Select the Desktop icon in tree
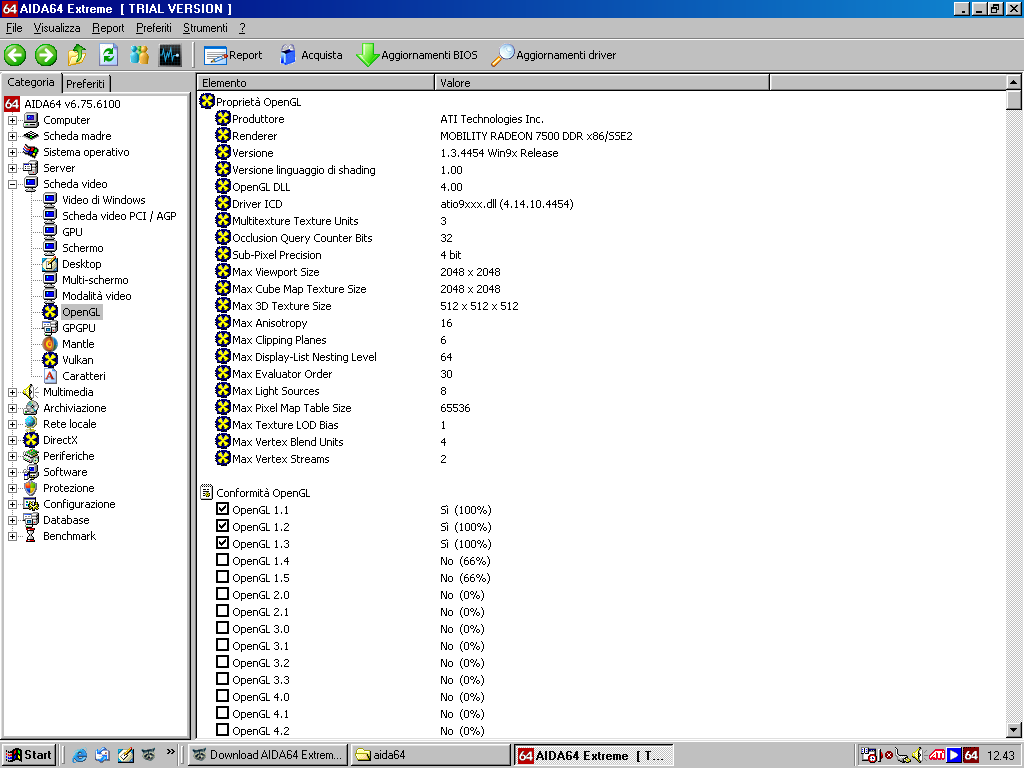This screenshot has width=1024, height=768. (x=50, y=264)
